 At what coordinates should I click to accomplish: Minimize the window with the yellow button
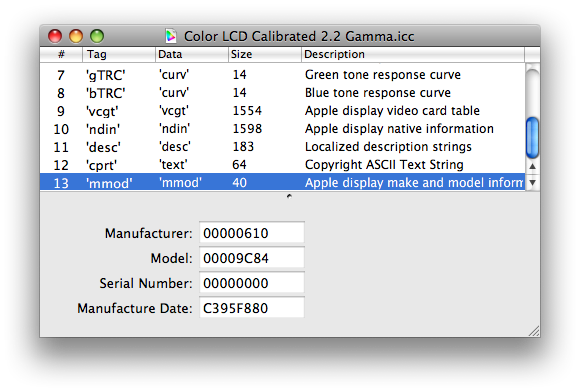coord(76,36)
